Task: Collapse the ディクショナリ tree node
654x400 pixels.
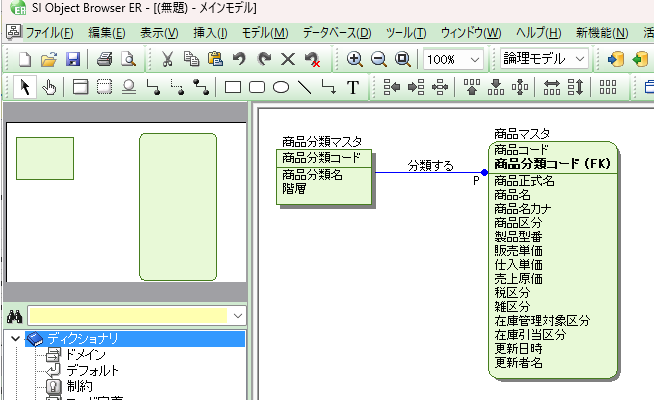Action: 15,338
